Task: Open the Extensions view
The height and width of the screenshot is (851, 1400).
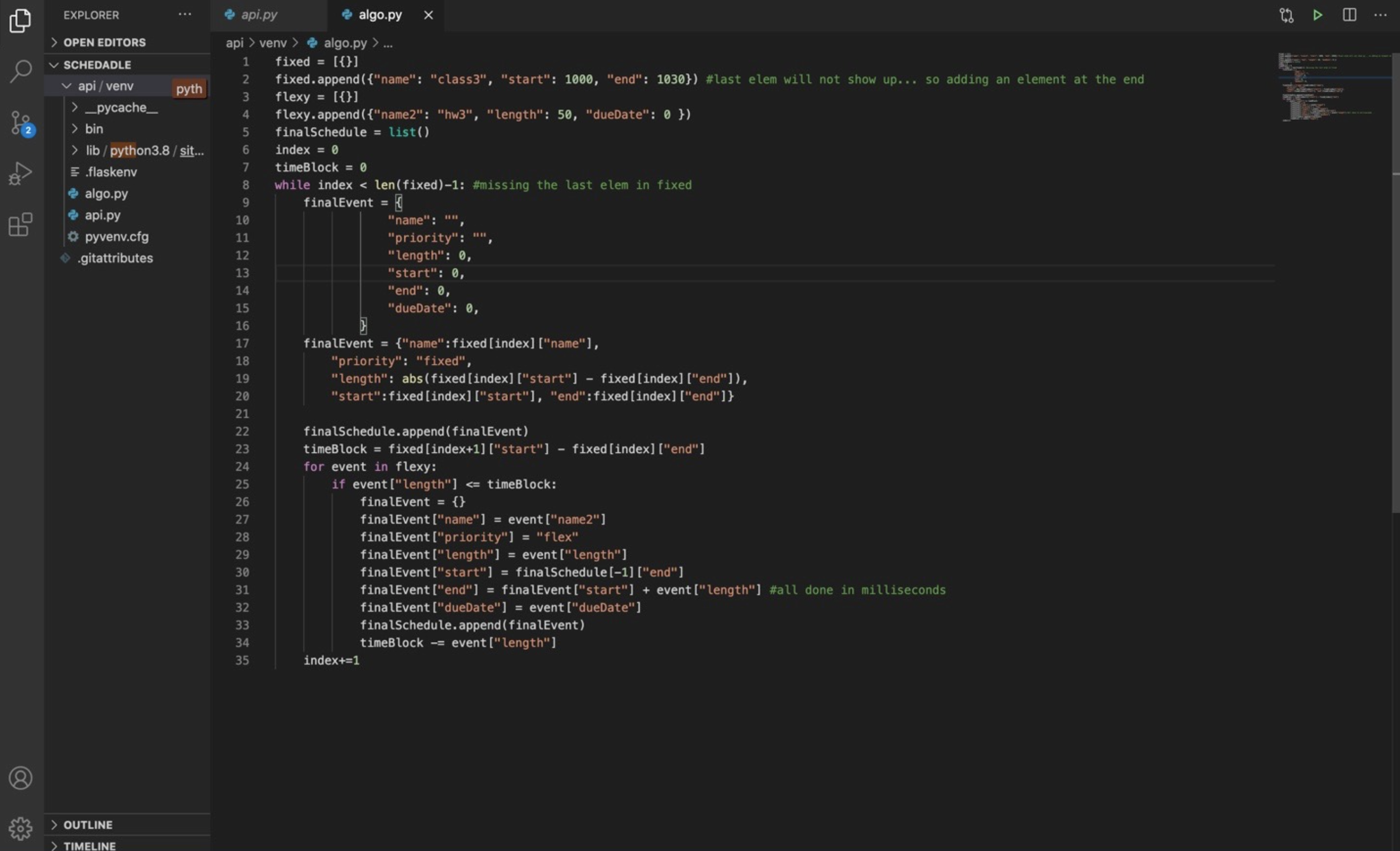Action: [20, 224]
